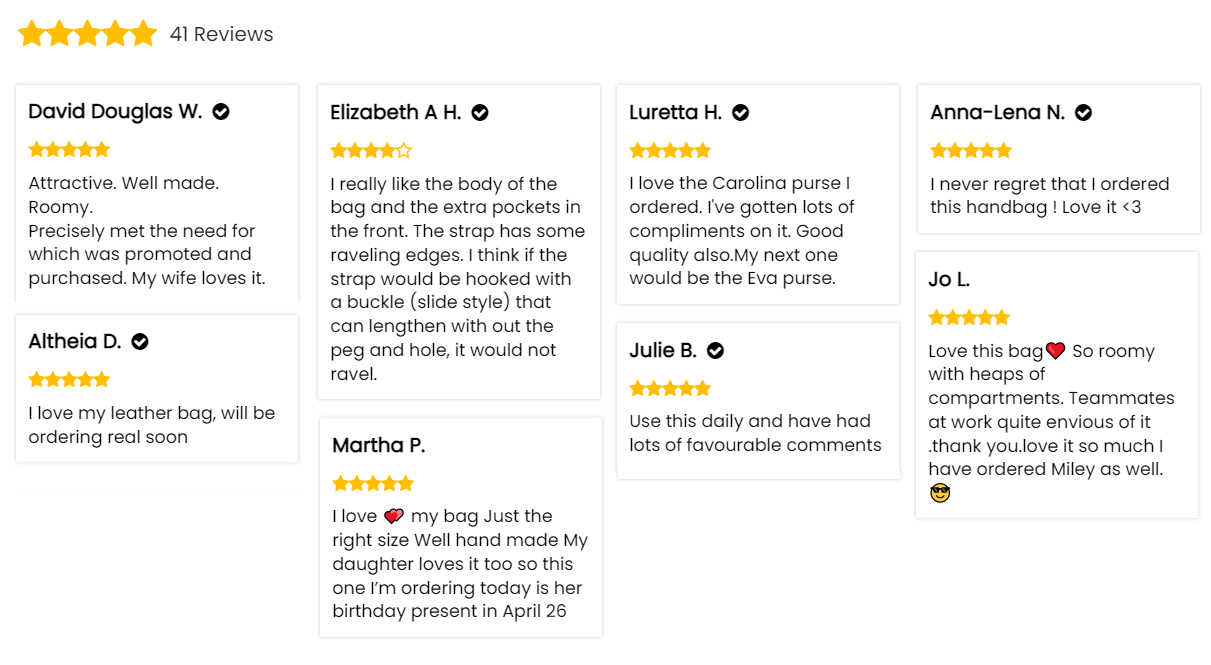Click the verified checkmark beside Anna-Lena N.
This screenshot has width=1211, height=665.
[x=1083, y=113]
